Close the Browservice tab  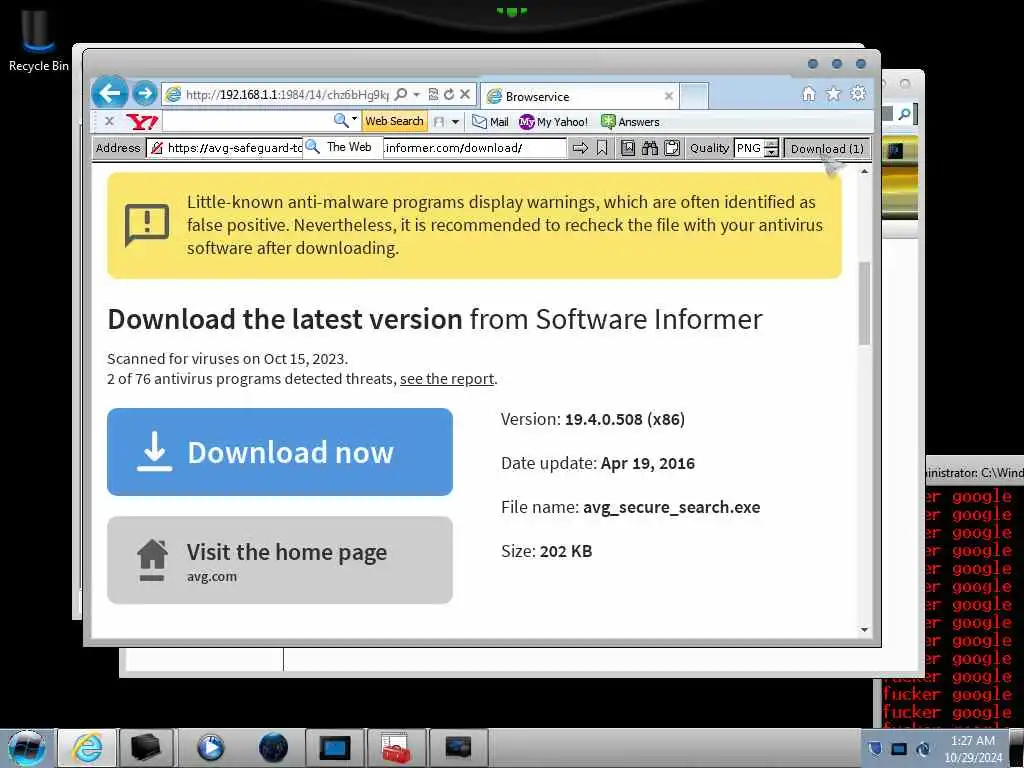pyautogui.click(x=669, y=96)
